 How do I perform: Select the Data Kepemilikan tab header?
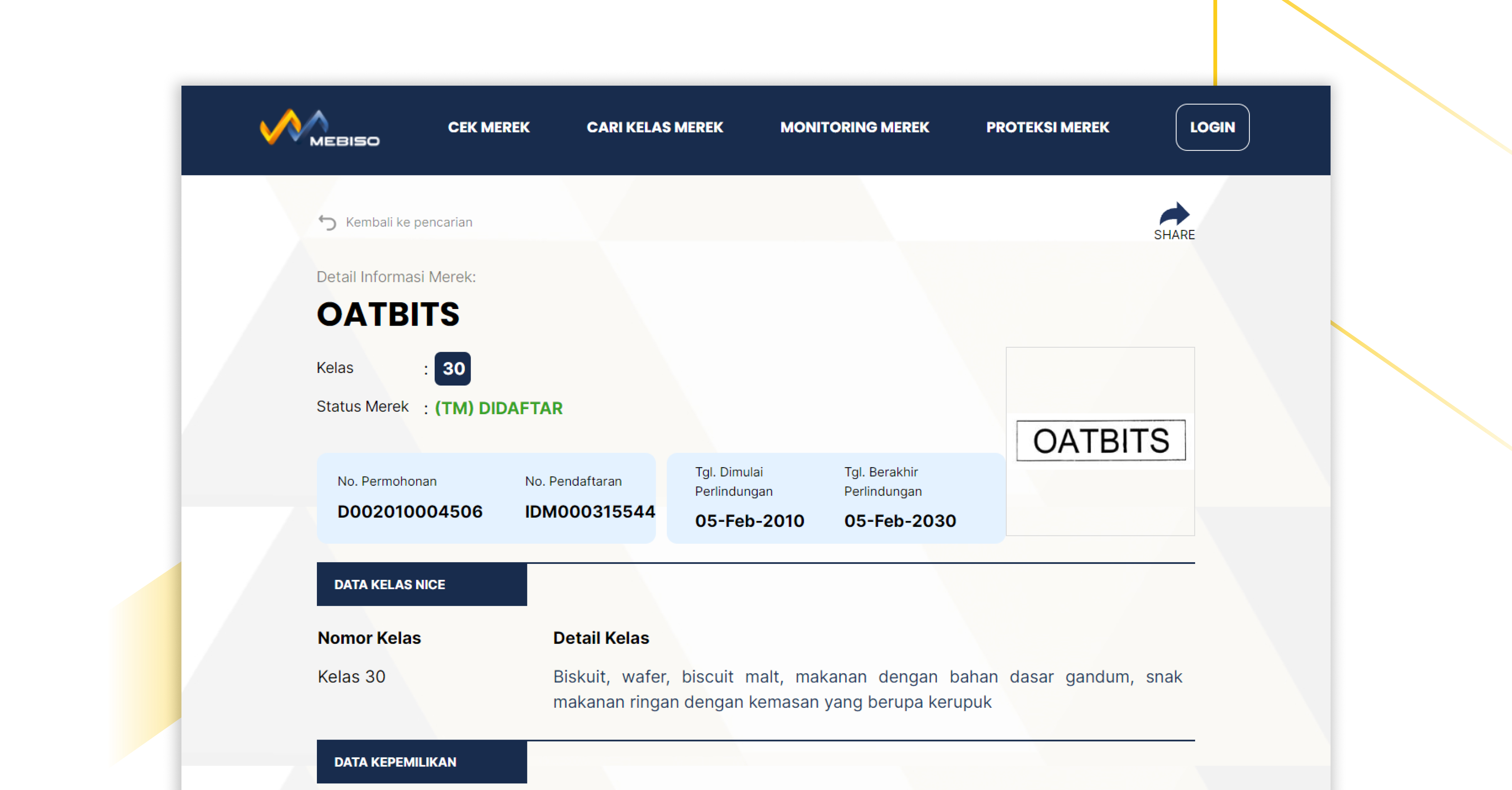pyautogui.click(x=421, y=762)
